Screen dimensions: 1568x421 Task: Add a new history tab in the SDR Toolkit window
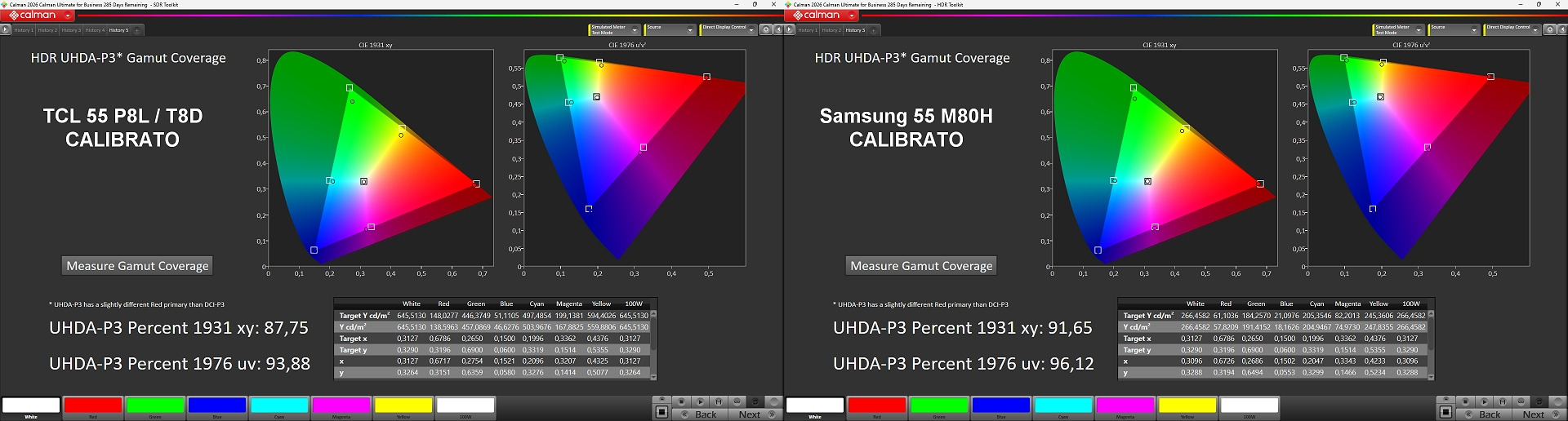137,30
